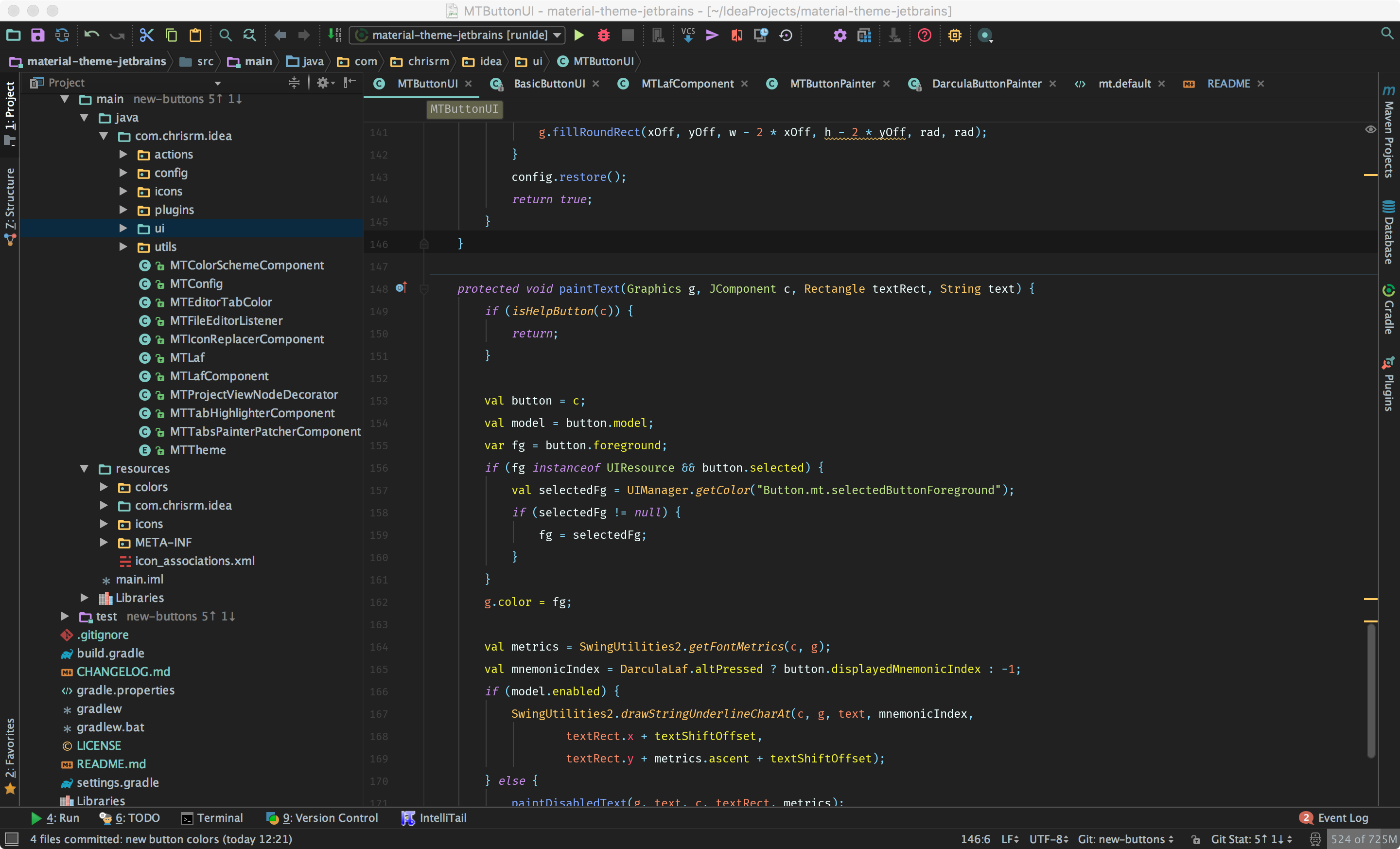Open Settings gear in main toolbar

tap(840, 35)
